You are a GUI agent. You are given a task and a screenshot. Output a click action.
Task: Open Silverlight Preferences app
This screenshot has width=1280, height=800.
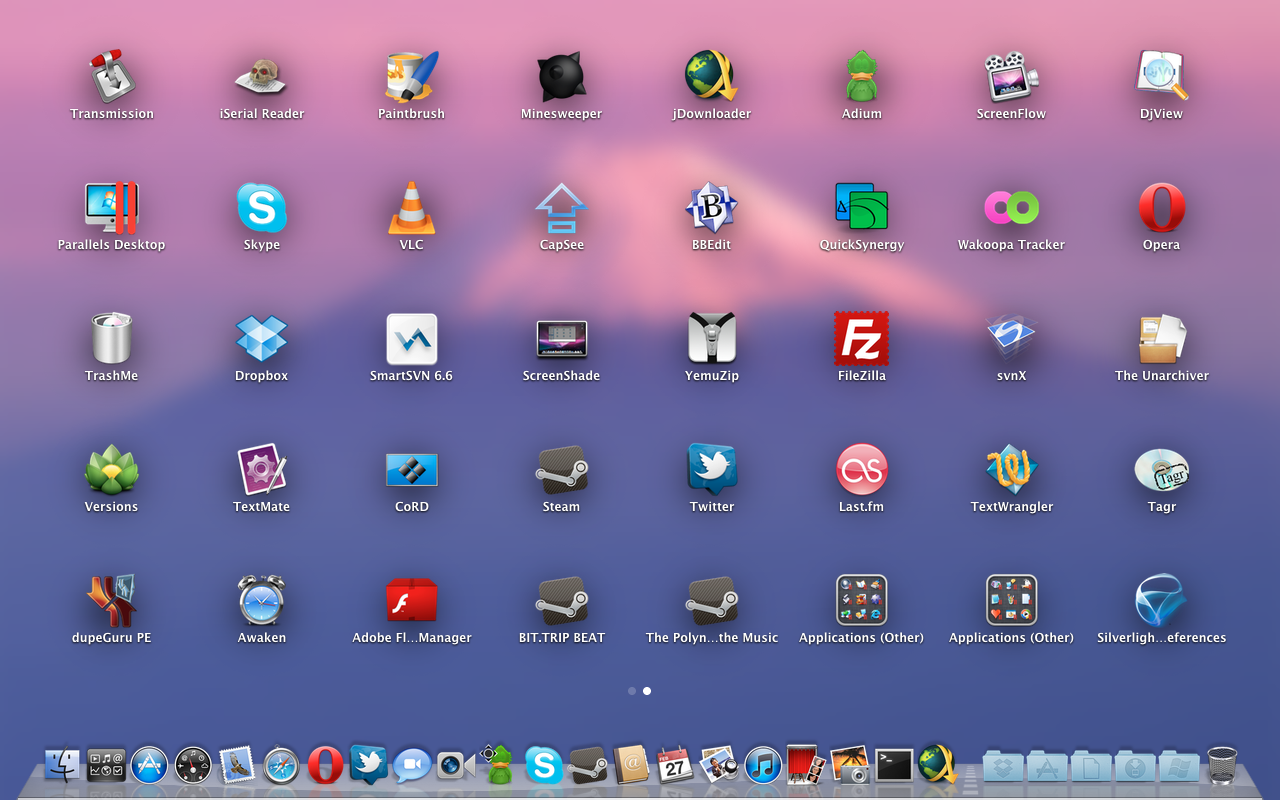[1162, 601]
